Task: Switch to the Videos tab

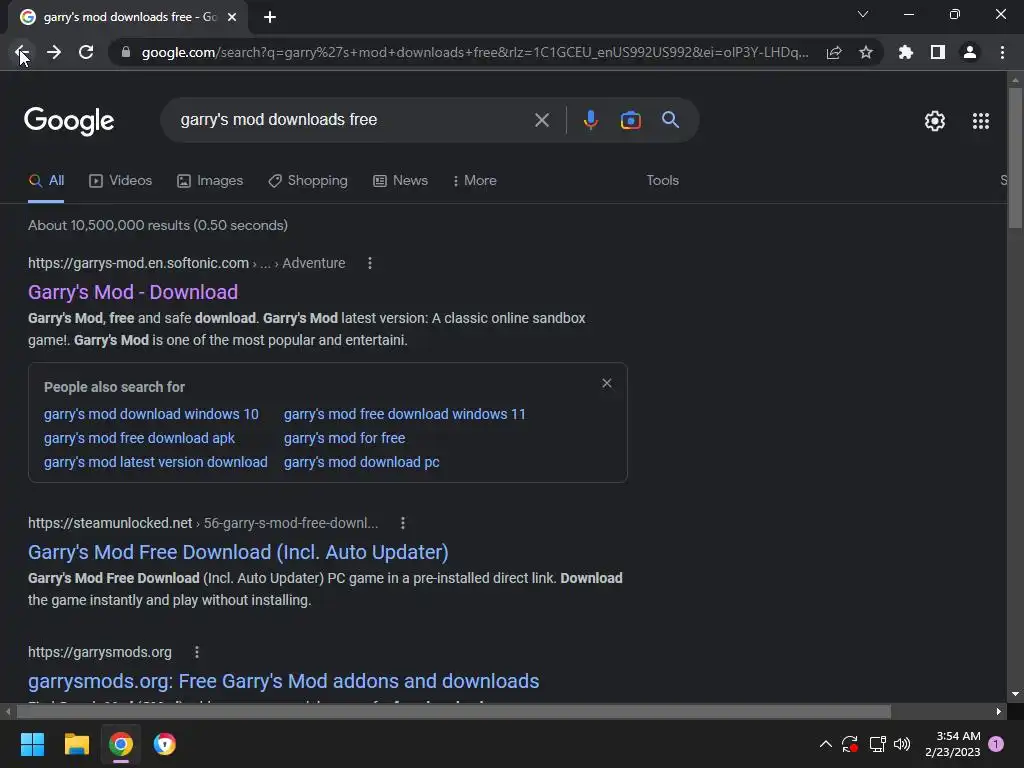Action: 121,181
